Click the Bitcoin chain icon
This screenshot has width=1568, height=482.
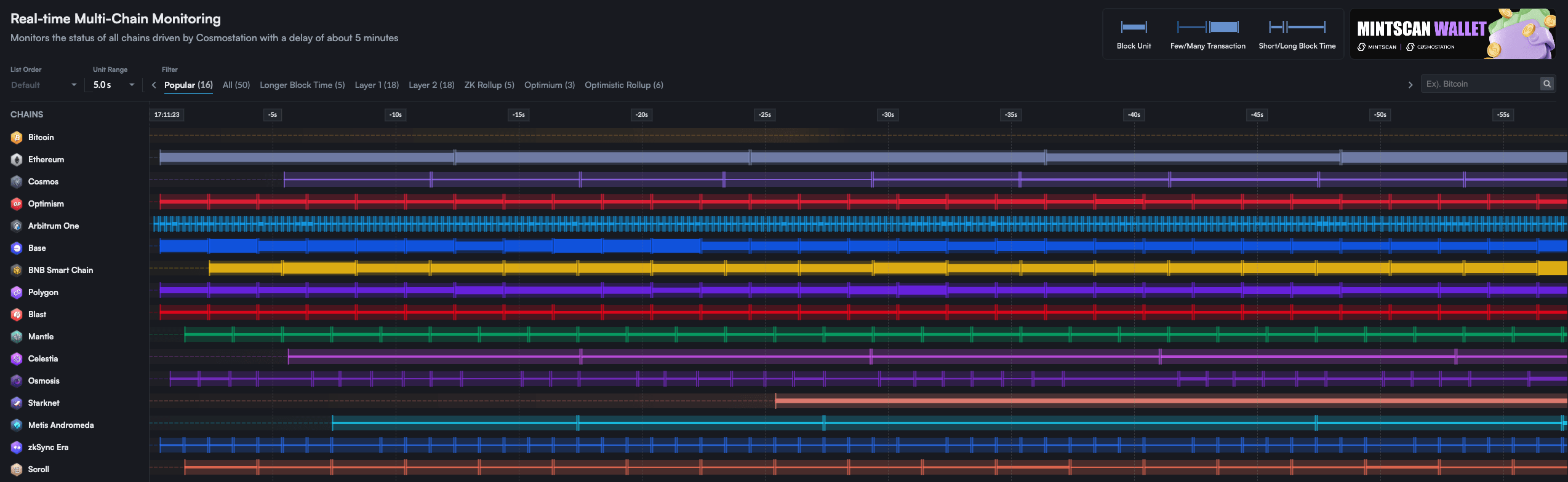tap(17, 138)
